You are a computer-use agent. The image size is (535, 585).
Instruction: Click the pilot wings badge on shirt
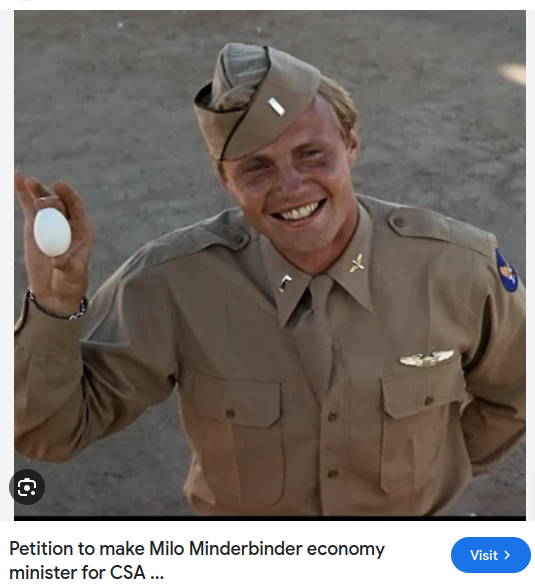click(426, 359)
